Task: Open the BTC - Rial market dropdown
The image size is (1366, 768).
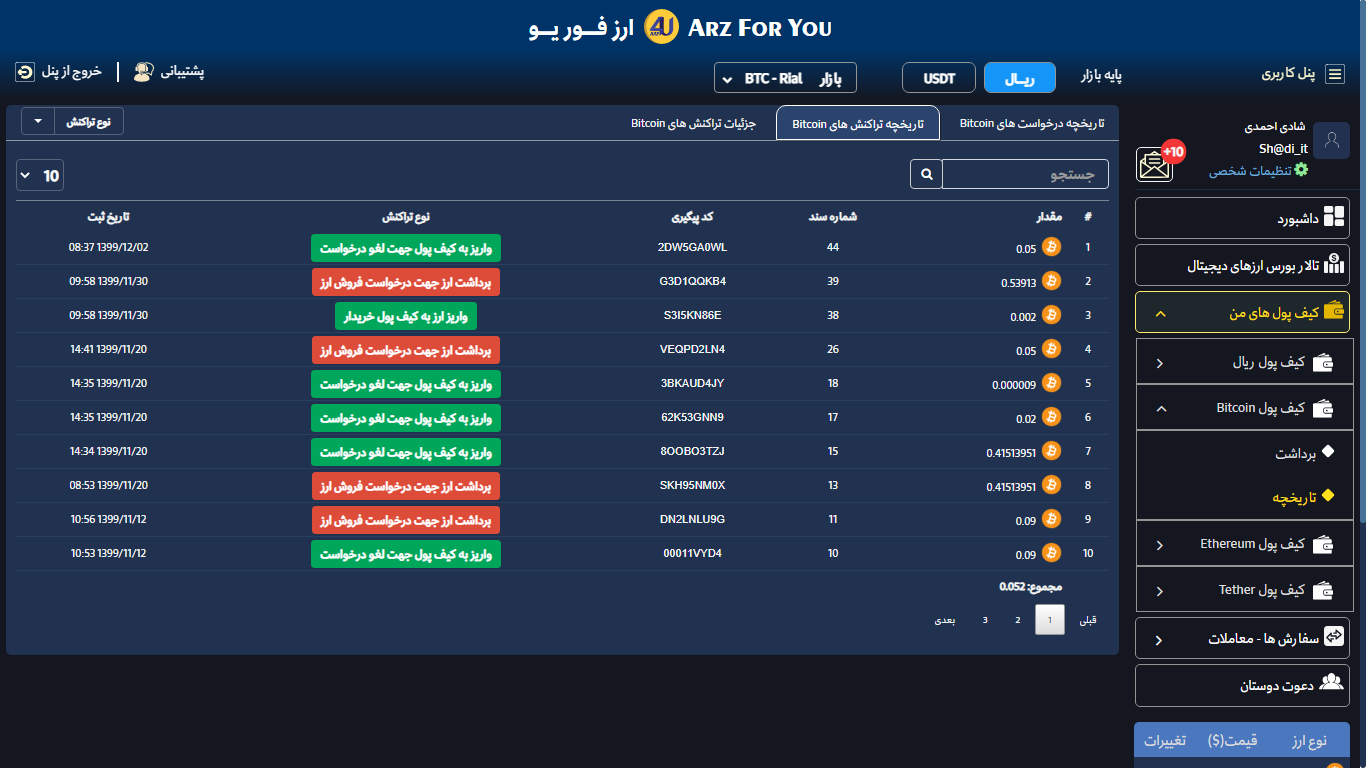Action: pos(785,78)
